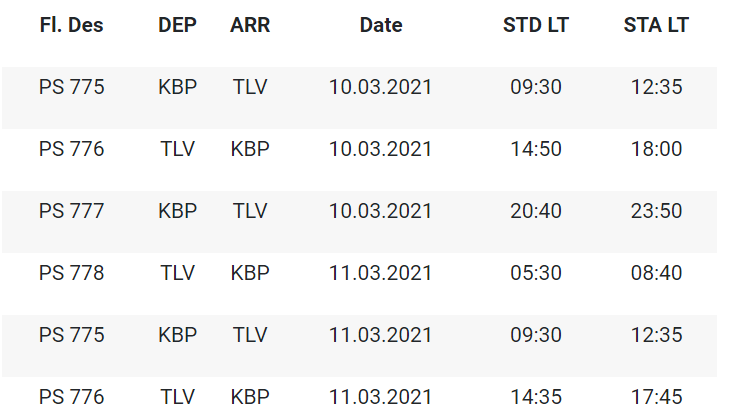Select flight PS 777 cell
The width and height of the screenshot is (734, 419).
click(x=72, y=211)
